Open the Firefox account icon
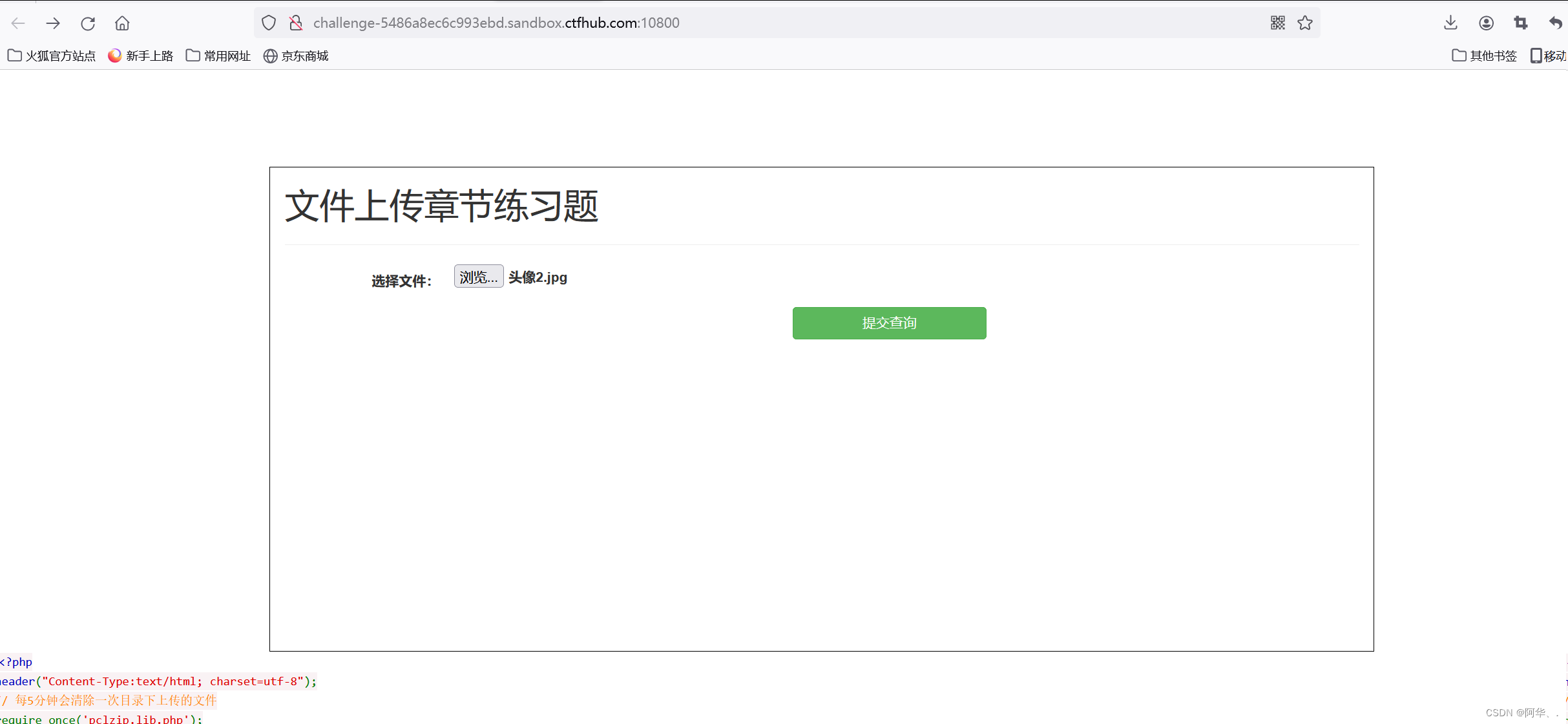1568x724 pixels. coord(1486,23)
